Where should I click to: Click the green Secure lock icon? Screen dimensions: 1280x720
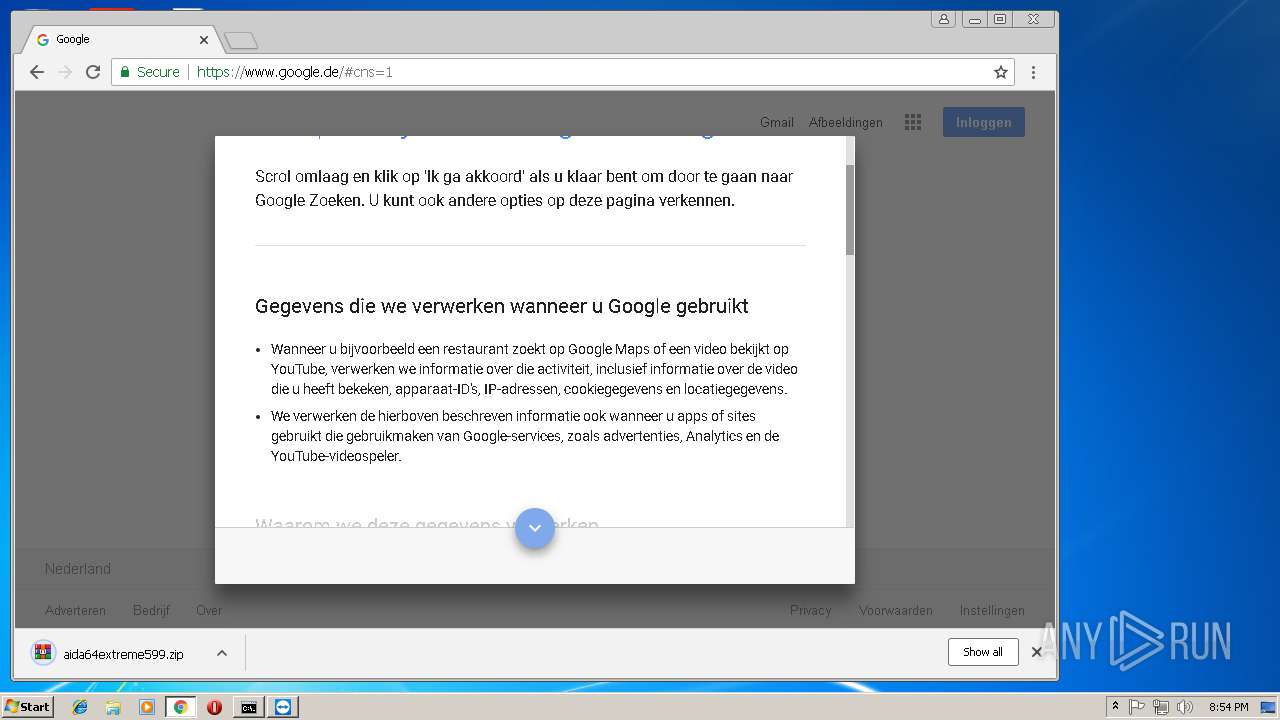[x=125, y=72]
